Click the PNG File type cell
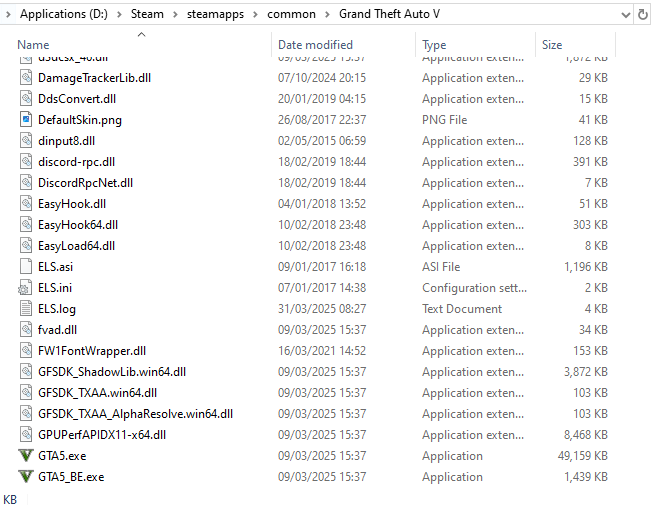 click(x=444, y=120)
